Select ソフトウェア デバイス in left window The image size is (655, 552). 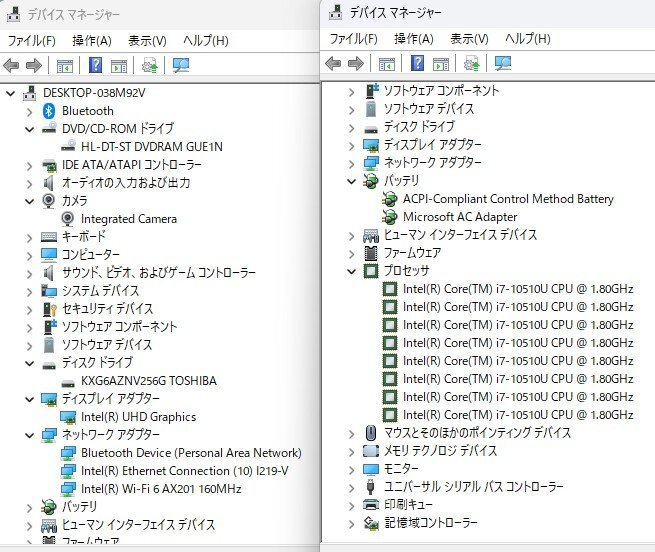coord(107,345)
